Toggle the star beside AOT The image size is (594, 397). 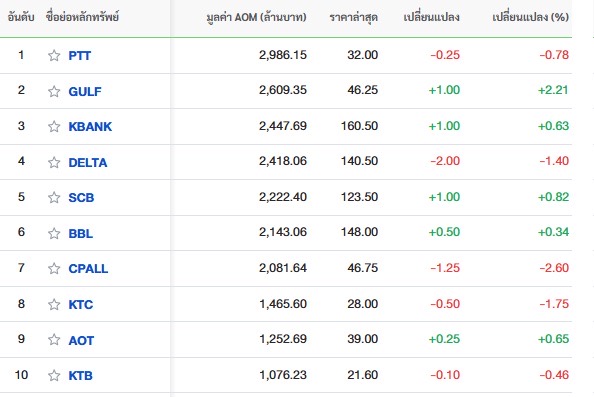pos(54,339)
